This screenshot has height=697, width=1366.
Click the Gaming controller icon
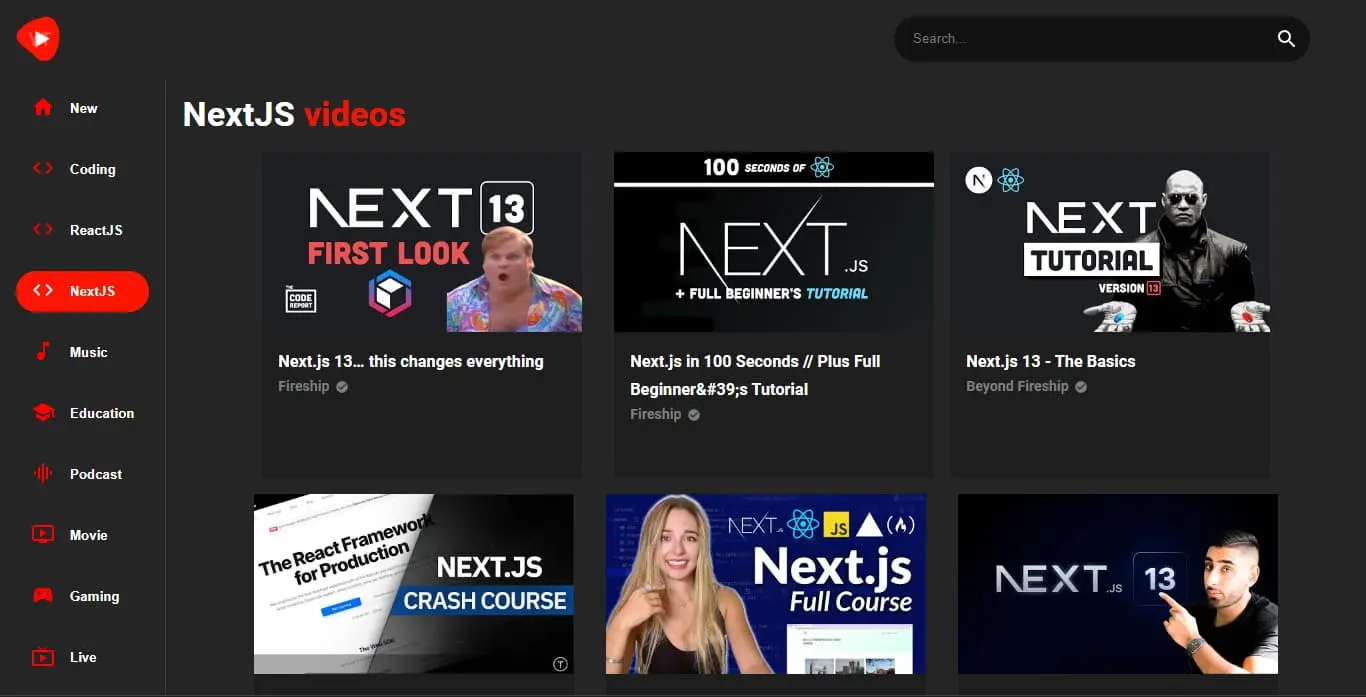tap(43, 595)
